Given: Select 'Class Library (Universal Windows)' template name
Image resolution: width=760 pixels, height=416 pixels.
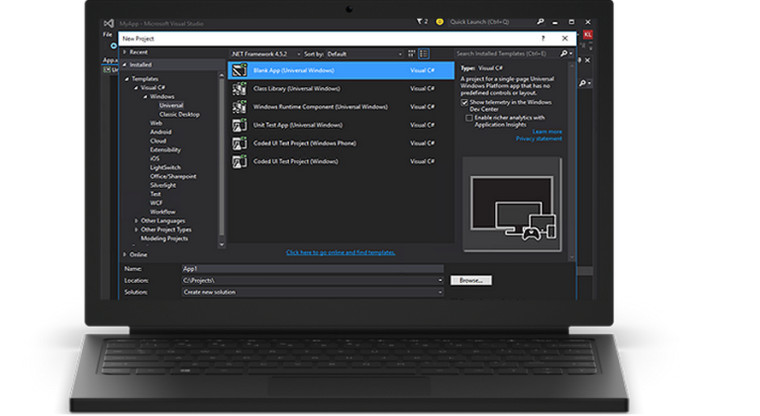Looking at the screenshot, I should point(297,89).
